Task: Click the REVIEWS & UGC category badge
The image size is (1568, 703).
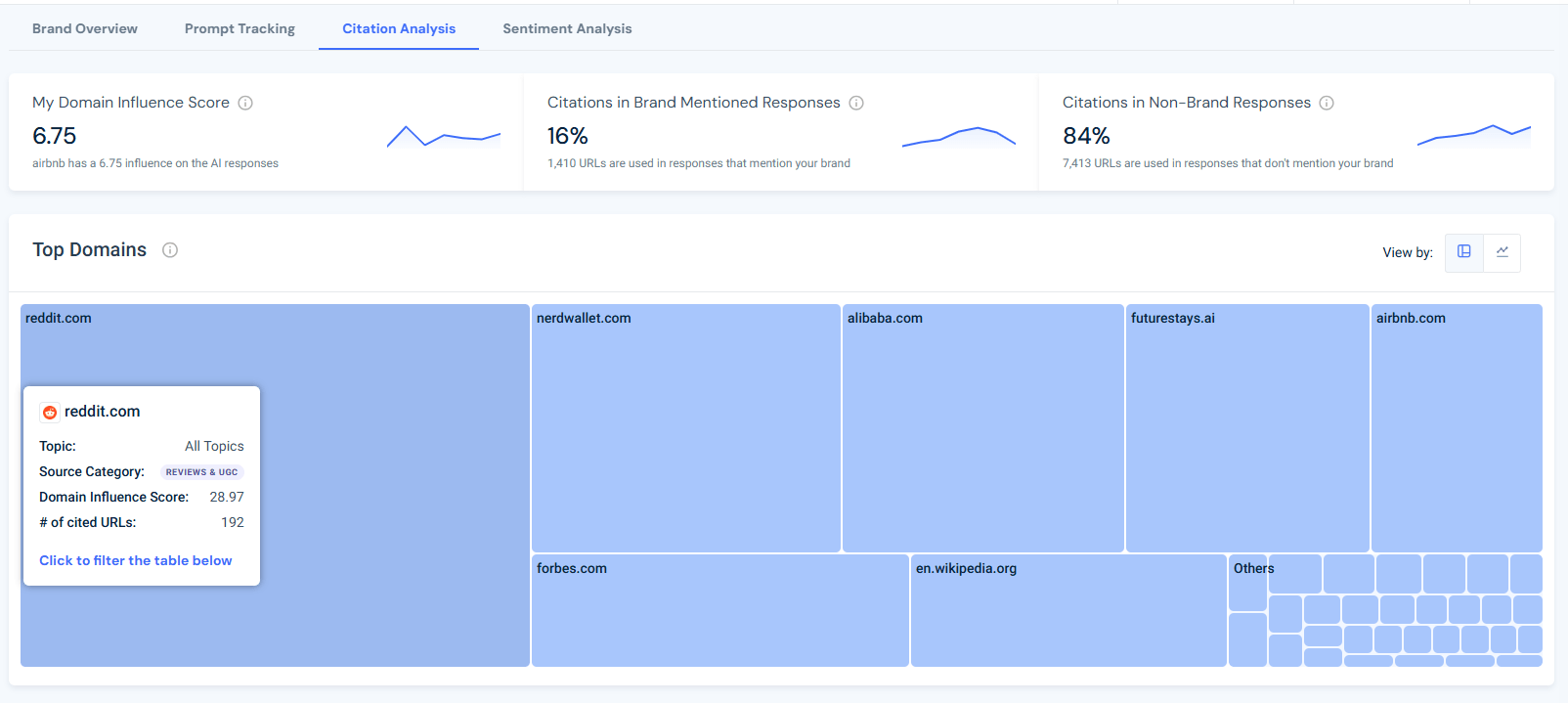Action: [x=201, y=472]
